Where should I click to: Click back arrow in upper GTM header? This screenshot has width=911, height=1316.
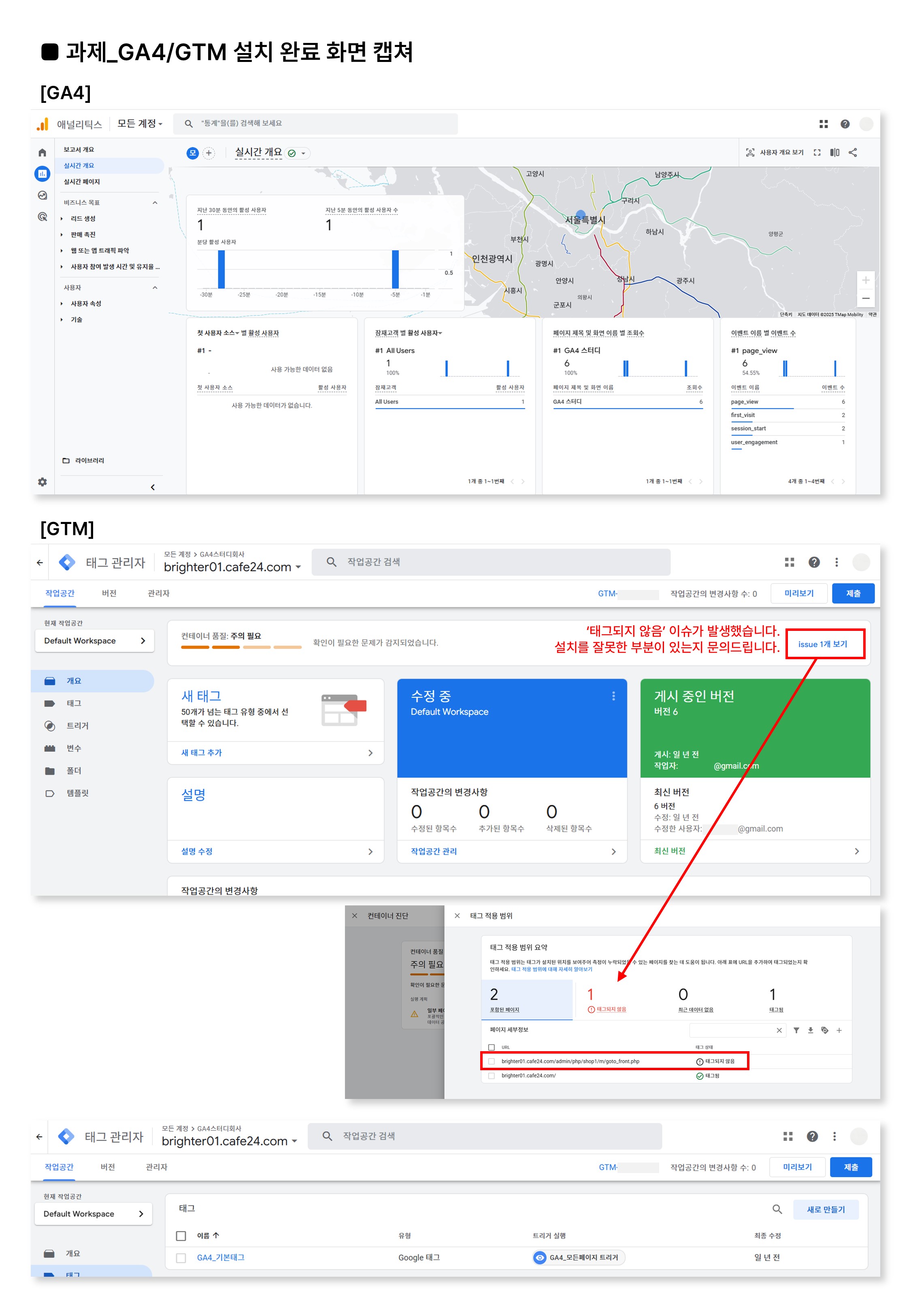pyautogui.click(x=39, y=562)
